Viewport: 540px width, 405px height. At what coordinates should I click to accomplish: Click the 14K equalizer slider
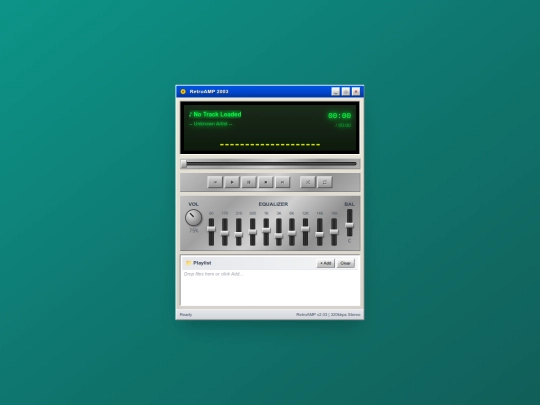[320, 232]
